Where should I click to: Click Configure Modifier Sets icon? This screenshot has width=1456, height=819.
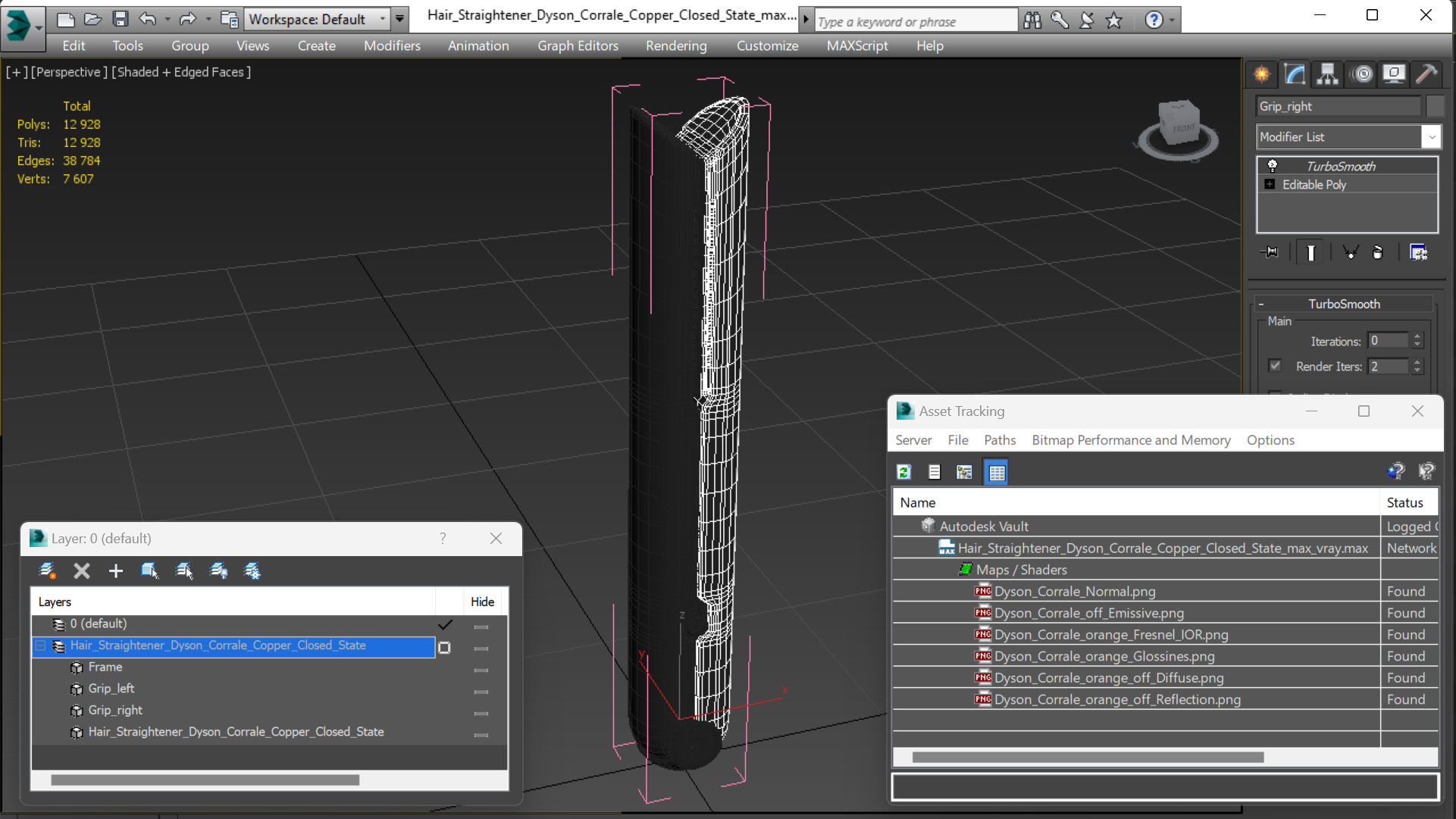[x=1418, y=252]
